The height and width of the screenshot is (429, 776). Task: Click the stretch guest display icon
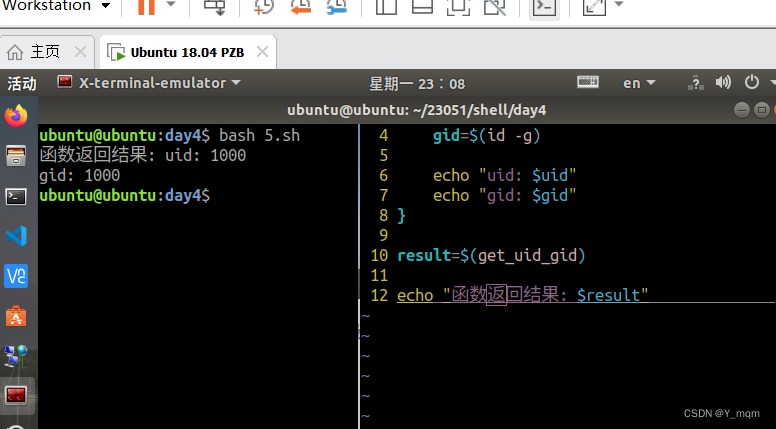pyautogui.click(x=594, y=7)
